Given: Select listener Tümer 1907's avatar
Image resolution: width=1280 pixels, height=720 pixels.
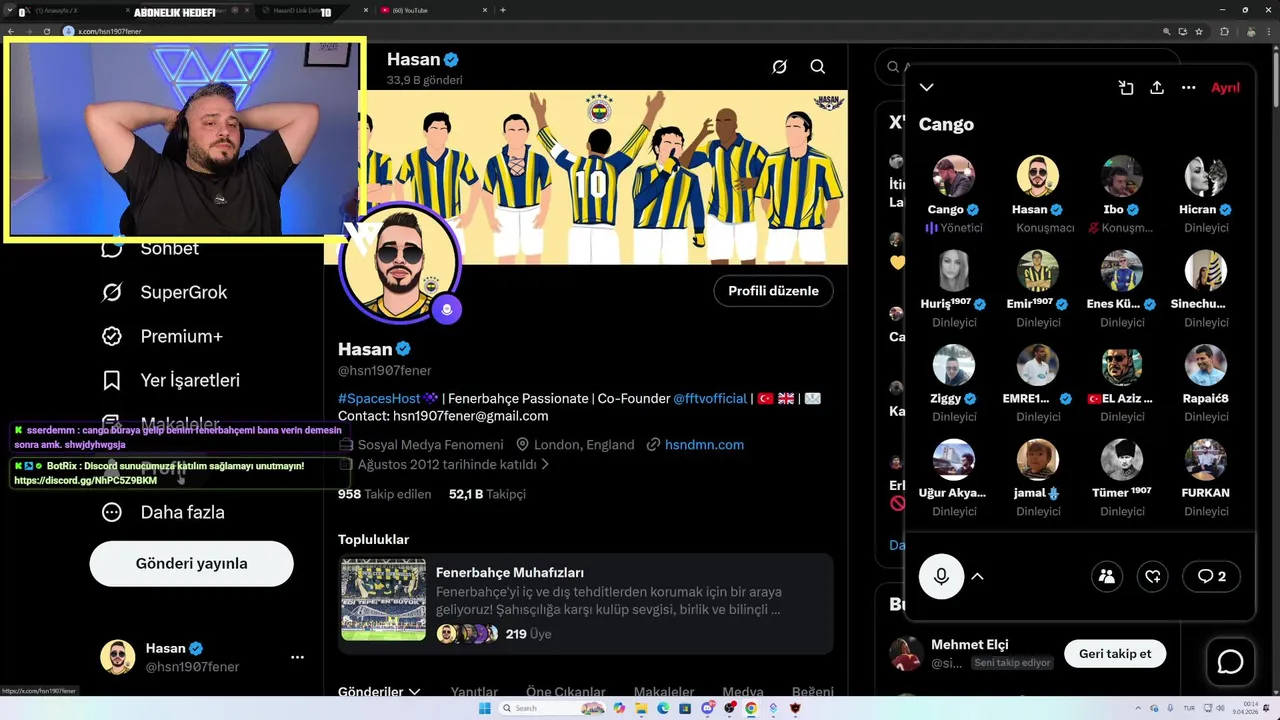Looking at the screenshot, I should tap(1122, 459).
